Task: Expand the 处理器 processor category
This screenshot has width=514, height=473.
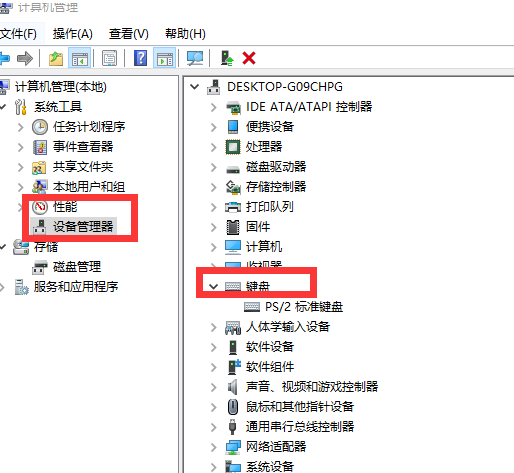Action: (214, 147)
